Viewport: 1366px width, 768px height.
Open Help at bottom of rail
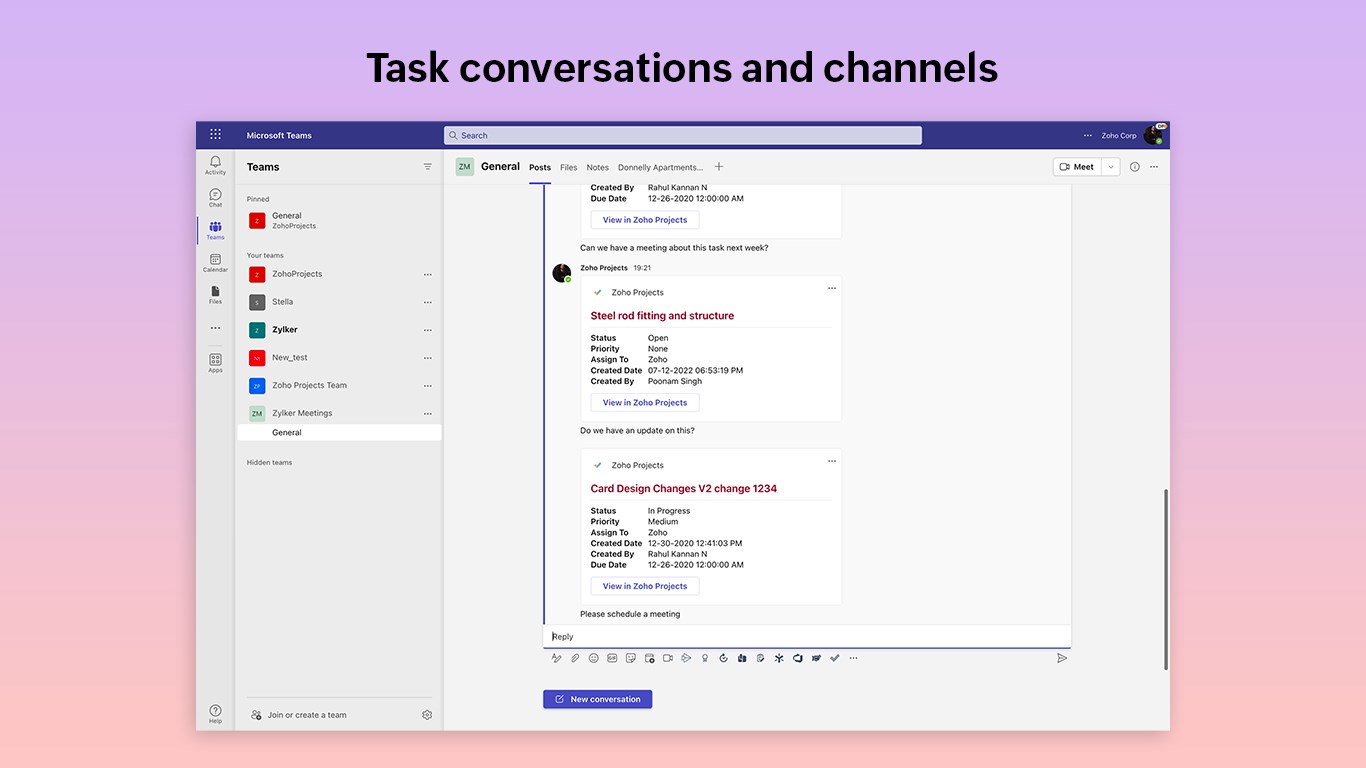[215, 713]
